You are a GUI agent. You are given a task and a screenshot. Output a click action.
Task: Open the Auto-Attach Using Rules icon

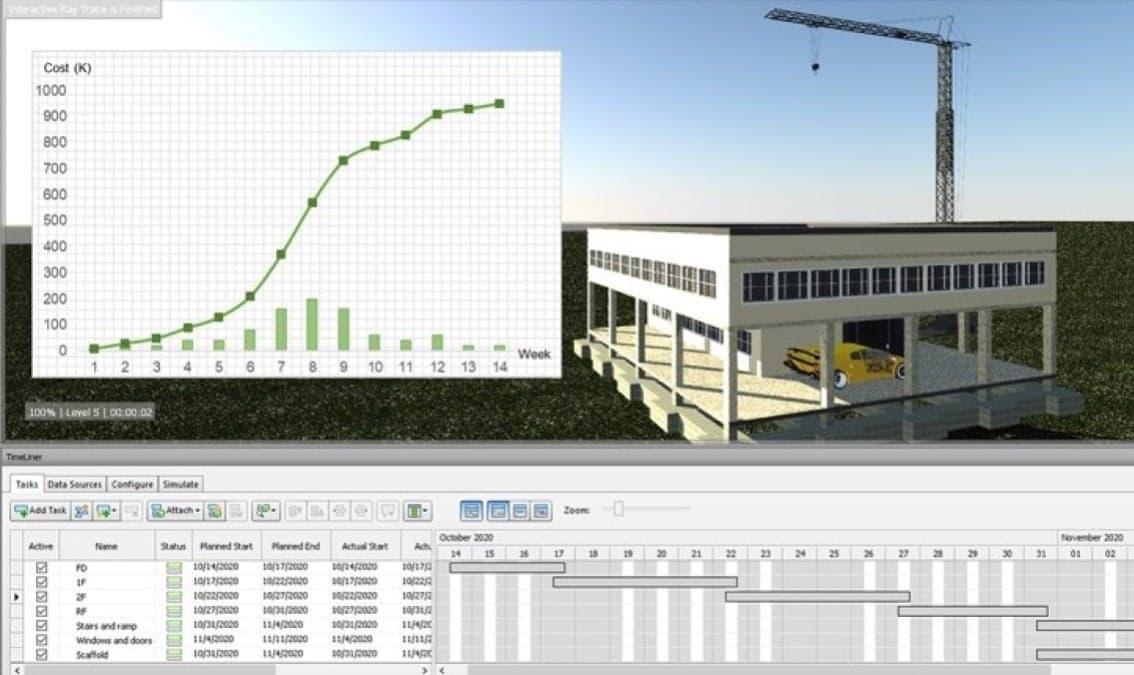(215, 511)
